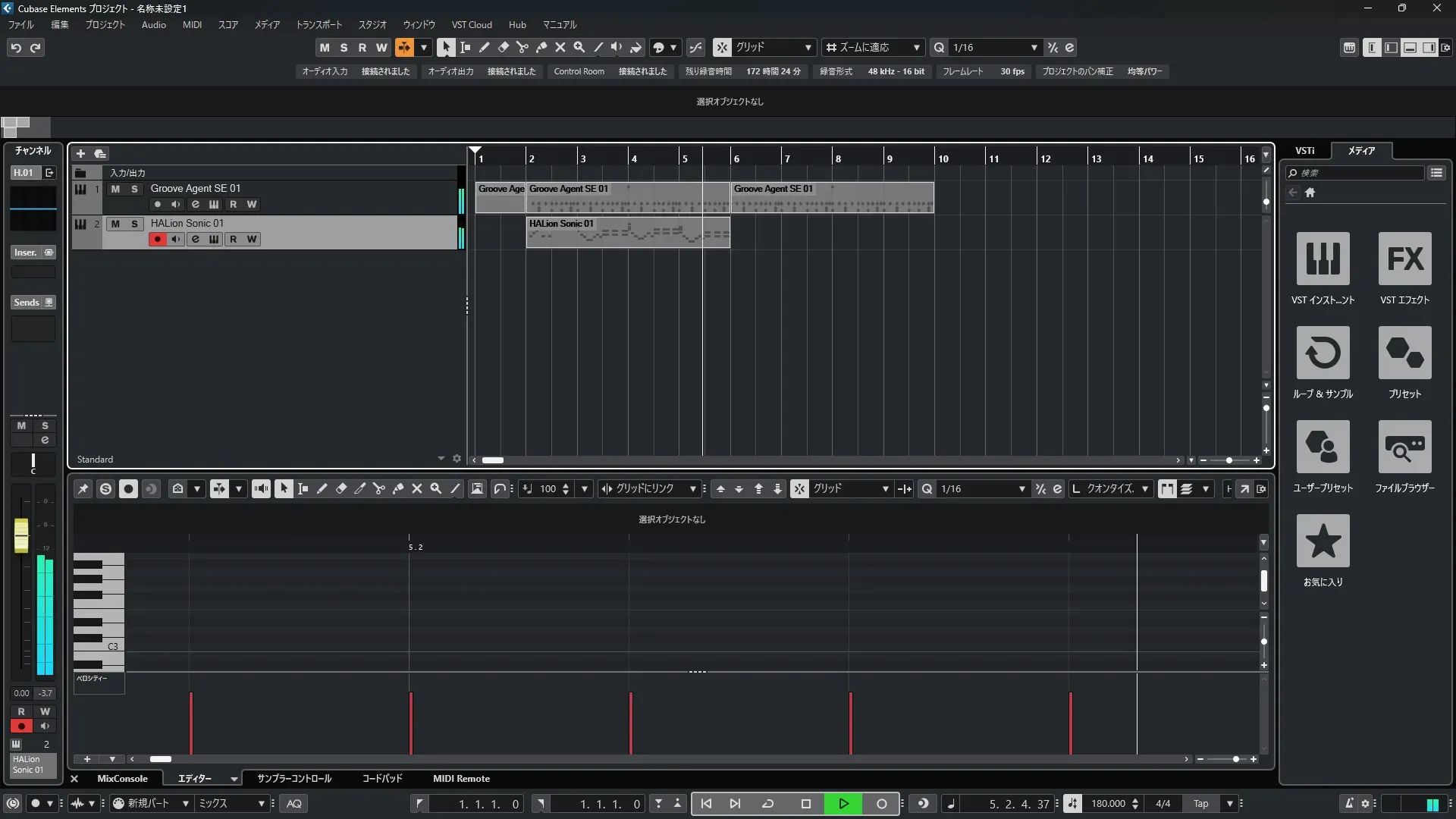Open VST Instruments in Media rack

click(x=1323, y=259)
